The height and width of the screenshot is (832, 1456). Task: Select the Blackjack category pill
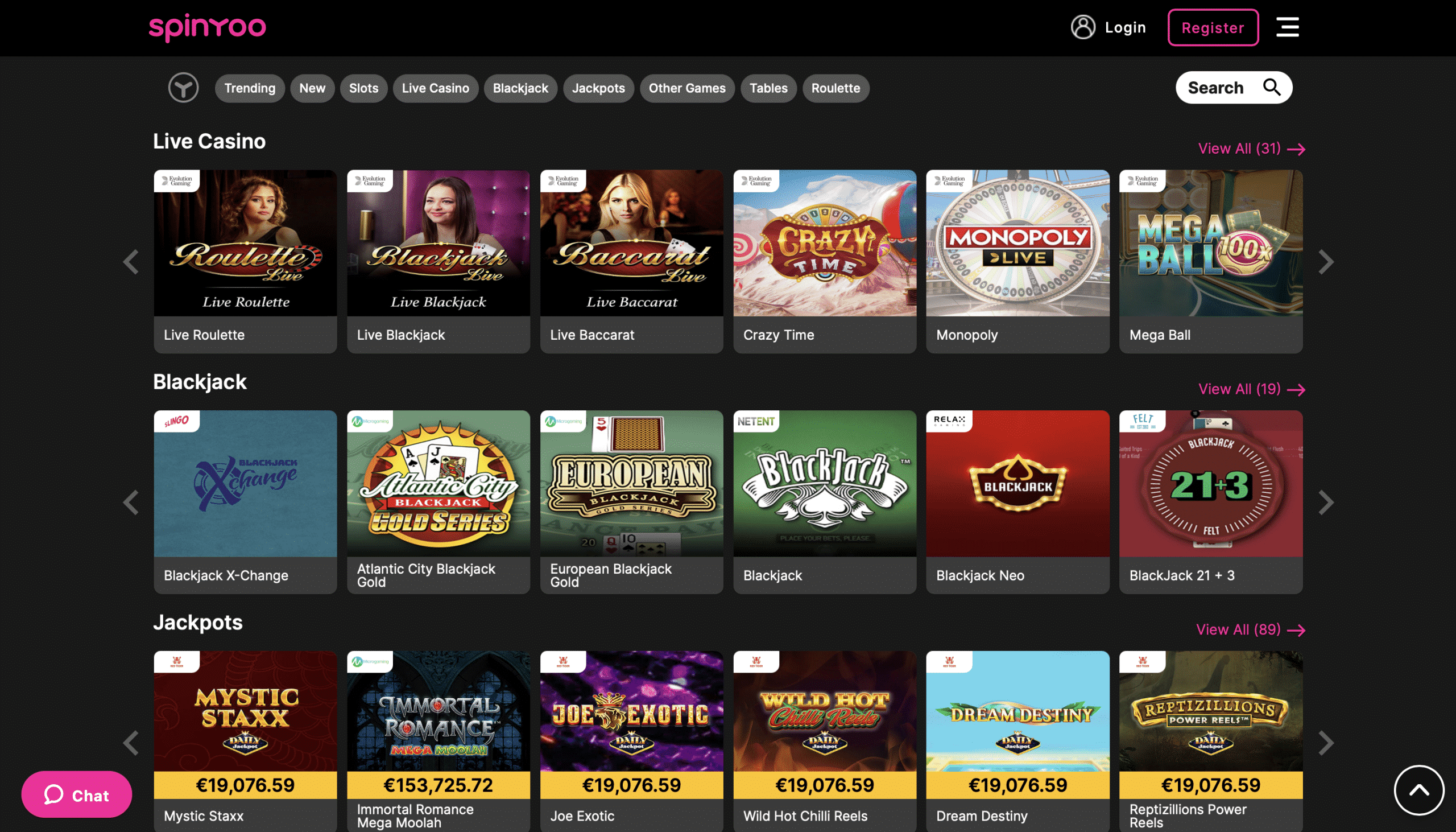[520, 88]
